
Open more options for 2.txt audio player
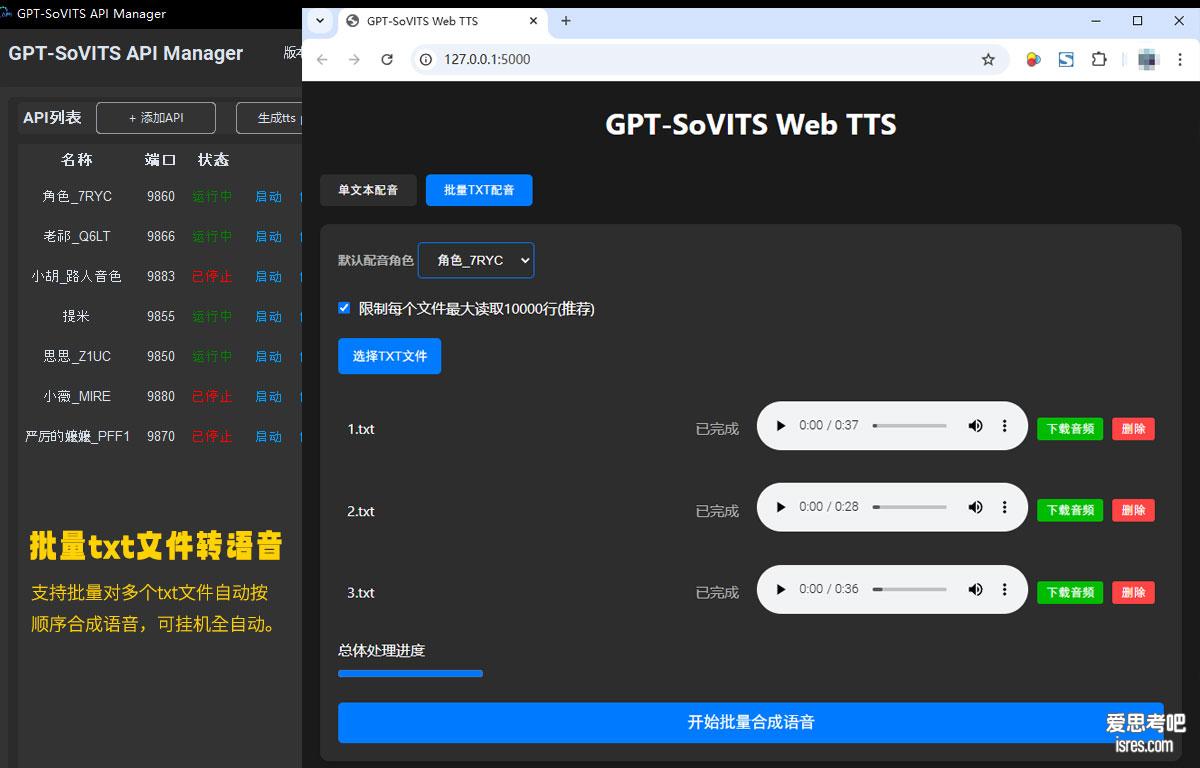pyautogui.click(x=1005, y=507)
